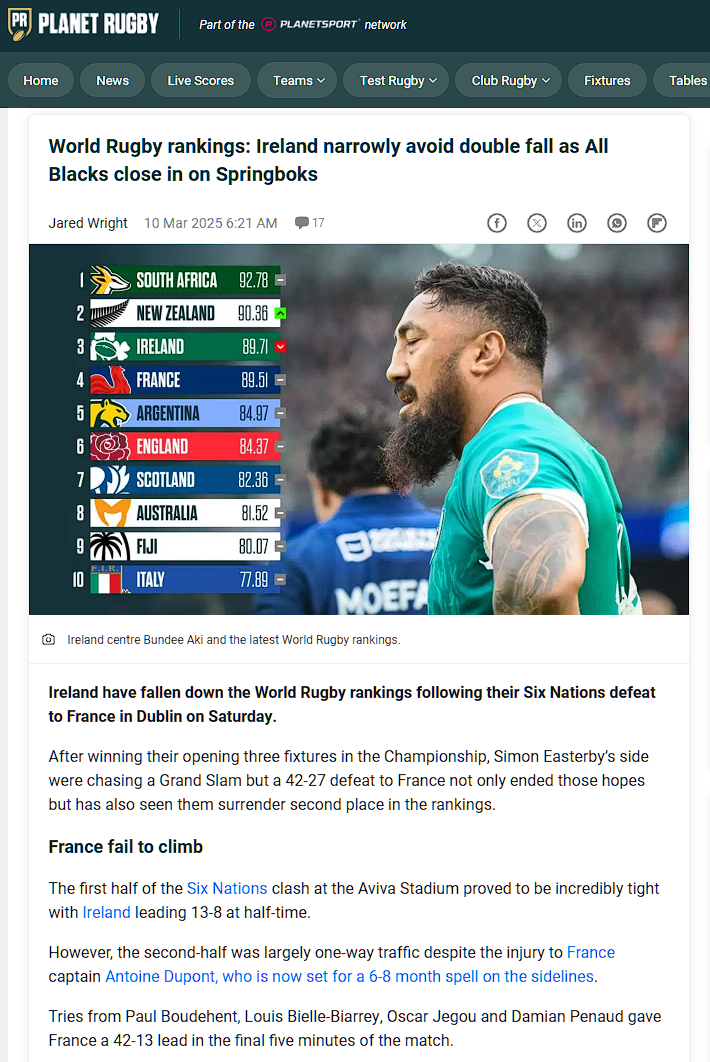Share the article on Facebook

tap(497, 223)
